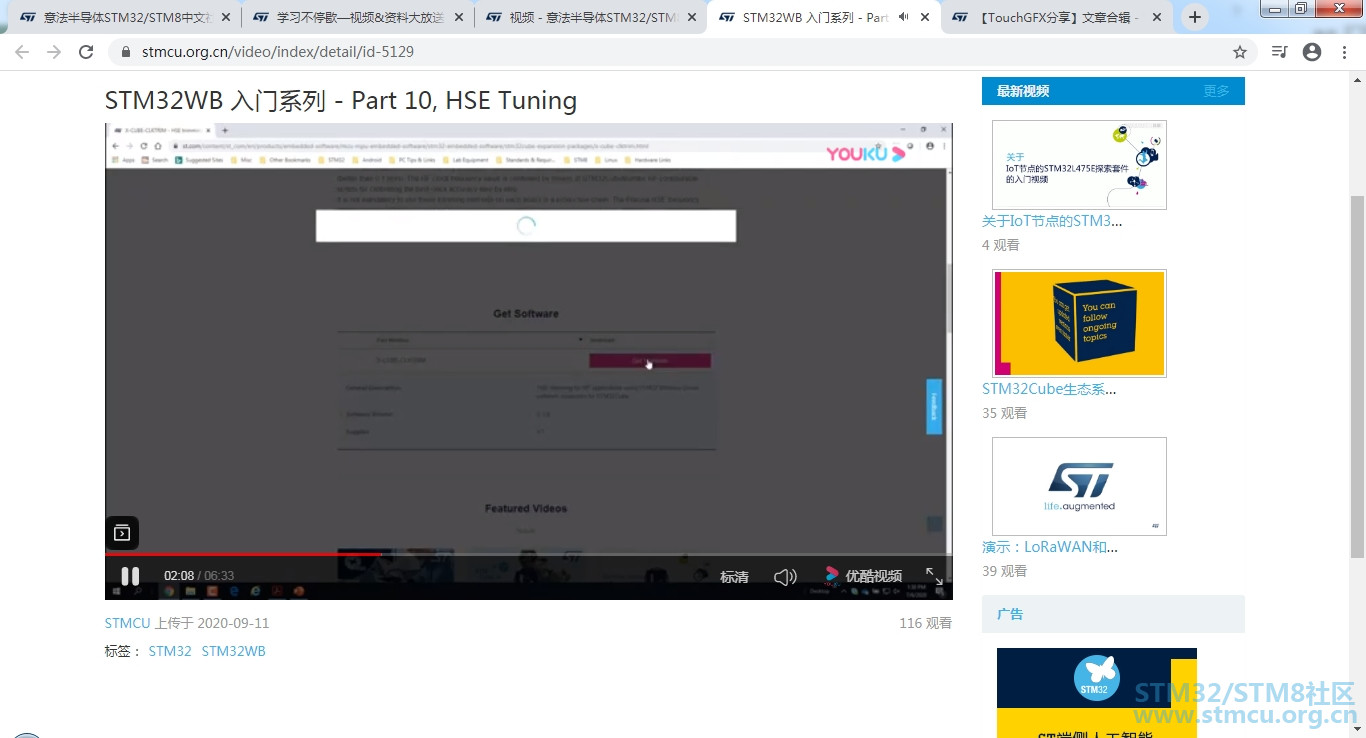Open the picture-in-picture mini player icon

122,533
